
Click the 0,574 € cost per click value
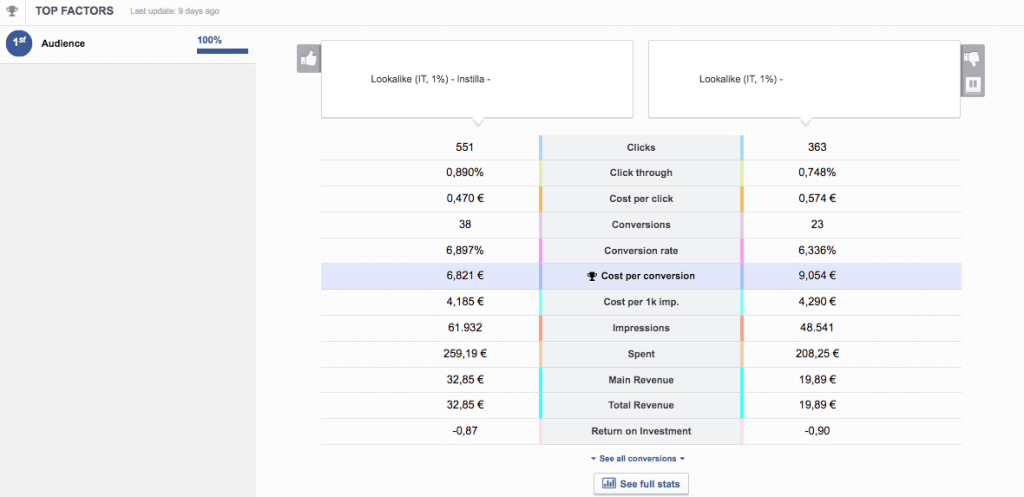816,199
